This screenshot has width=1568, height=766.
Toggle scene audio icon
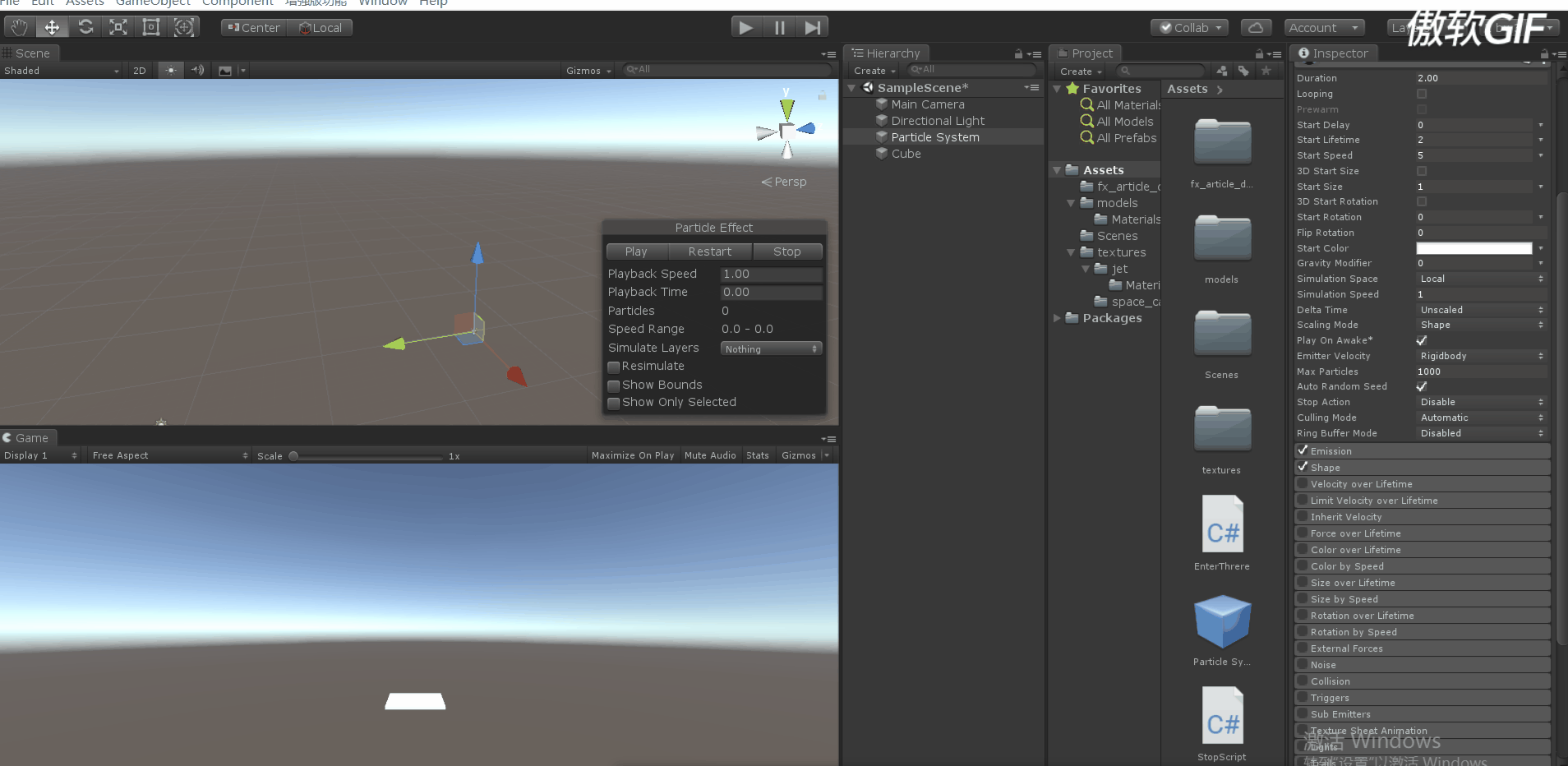click(x=197, y=70)
